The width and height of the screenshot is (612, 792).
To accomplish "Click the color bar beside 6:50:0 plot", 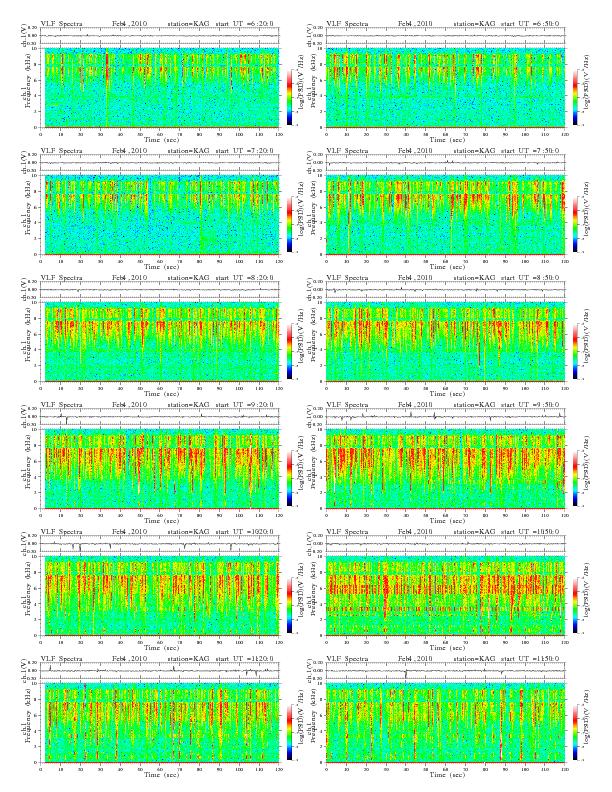I will tap(576, 97).
